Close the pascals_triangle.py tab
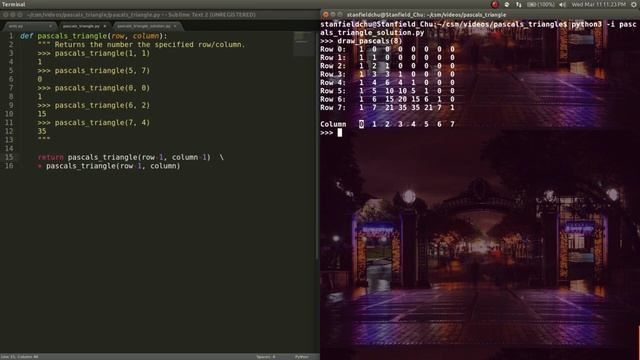 pos(105,26)
